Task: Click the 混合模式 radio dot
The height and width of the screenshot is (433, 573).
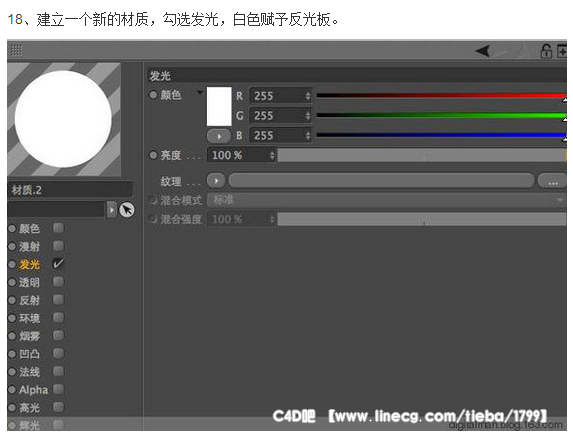Action: pyautogui.click(x=153, y=200)
